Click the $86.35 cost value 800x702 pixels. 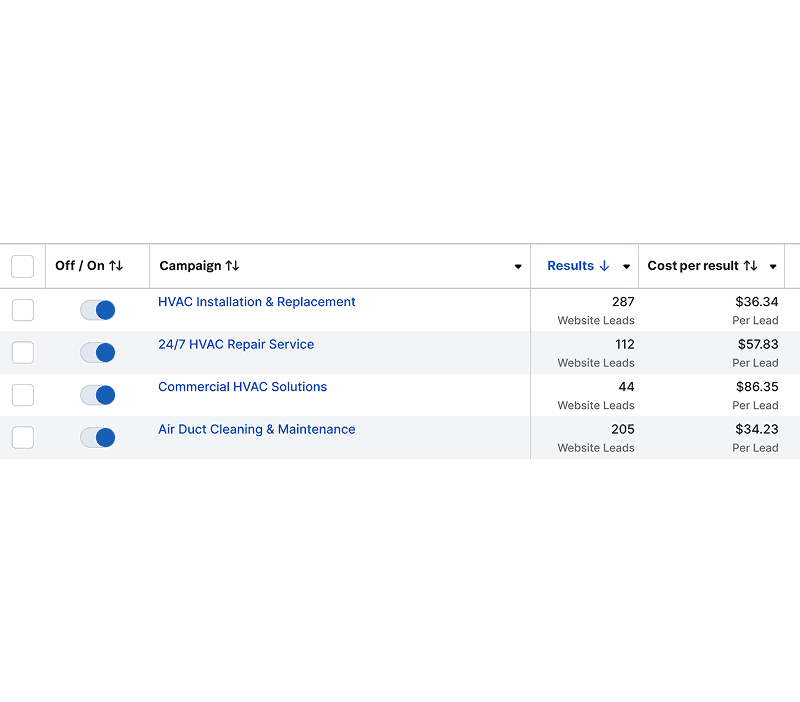point(757,387)
